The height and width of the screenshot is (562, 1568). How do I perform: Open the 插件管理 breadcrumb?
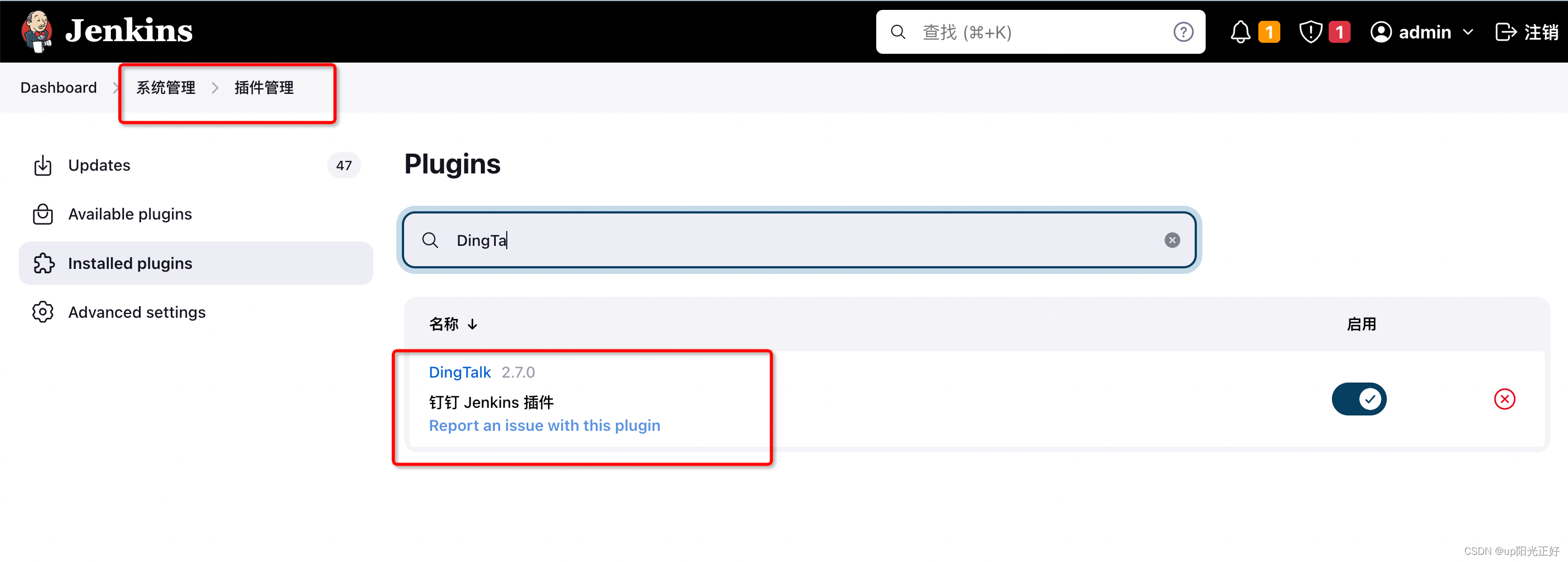coord(264,88)
